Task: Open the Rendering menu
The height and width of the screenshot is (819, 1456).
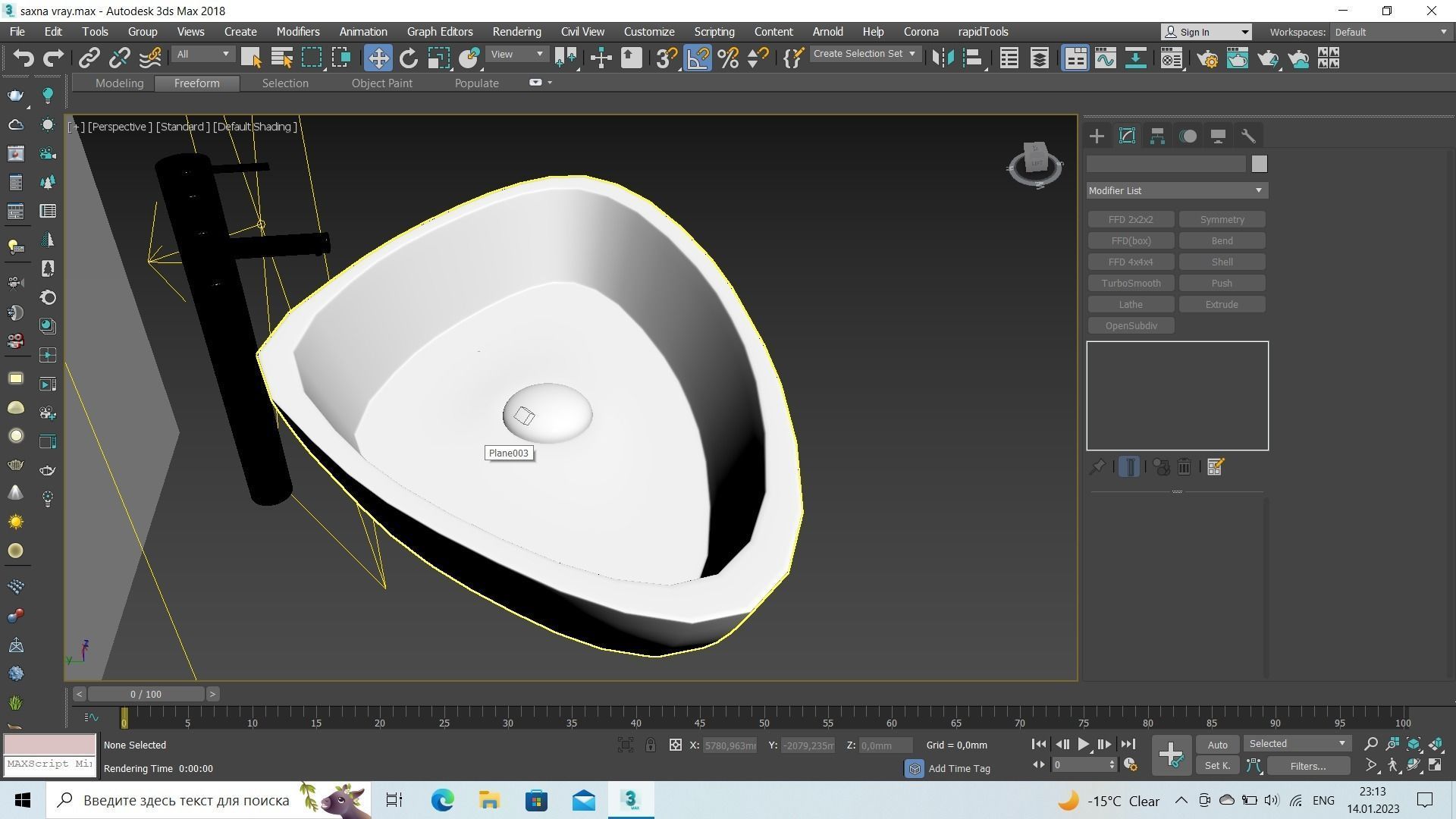Action: 516,32
